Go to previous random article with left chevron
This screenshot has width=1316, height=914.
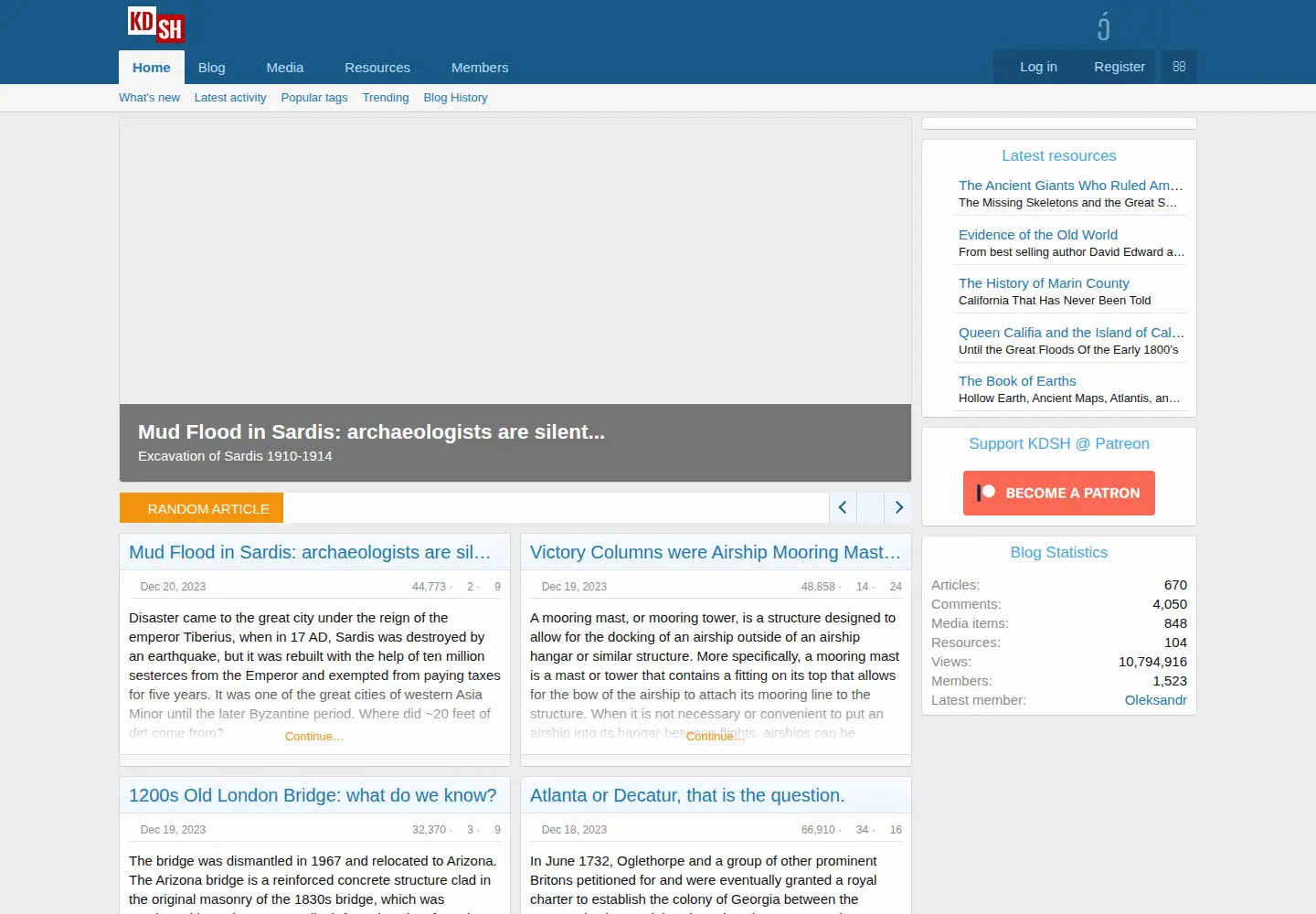[843, 507]
